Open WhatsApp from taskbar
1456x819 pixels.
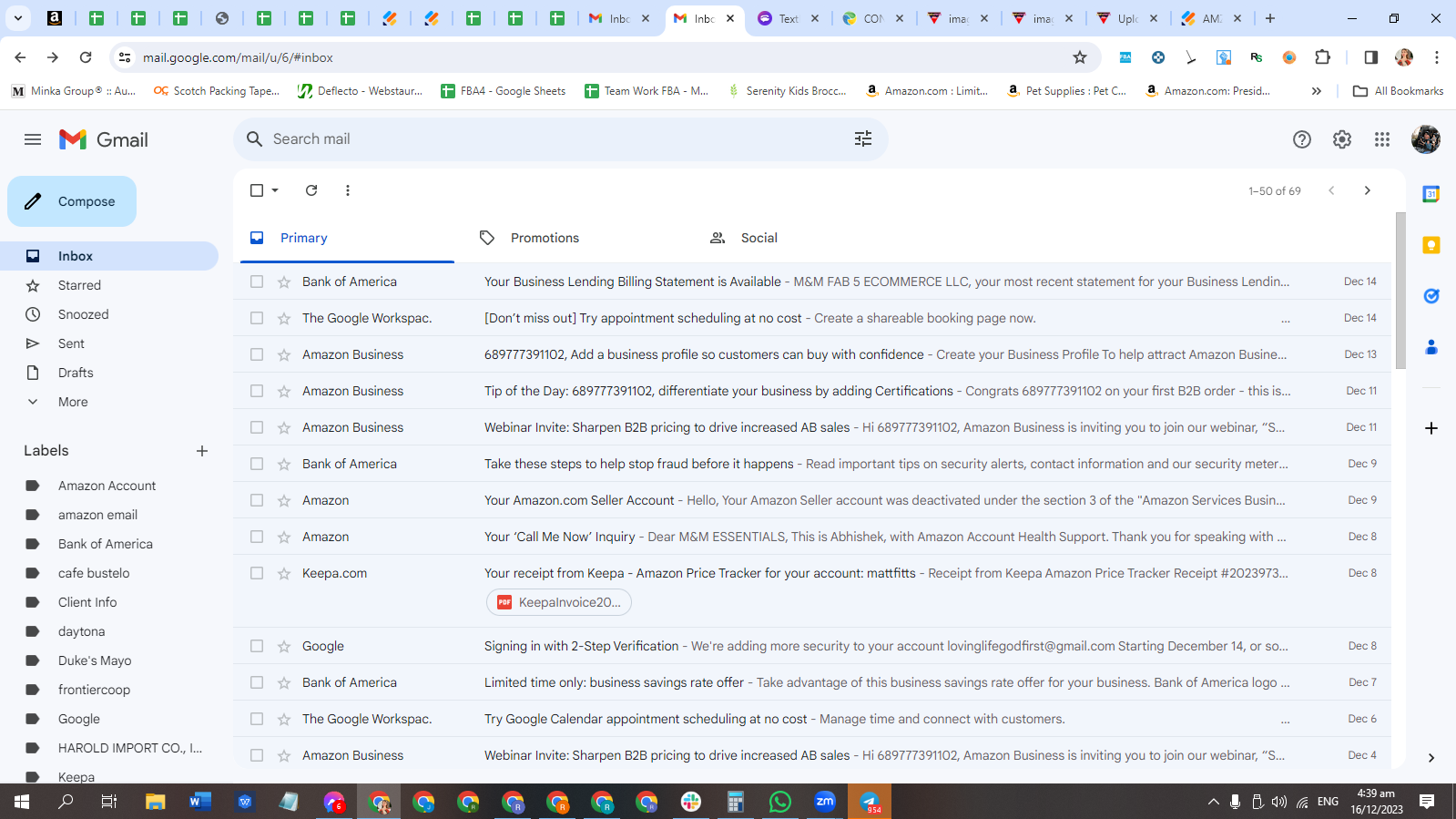coord(780,802)
